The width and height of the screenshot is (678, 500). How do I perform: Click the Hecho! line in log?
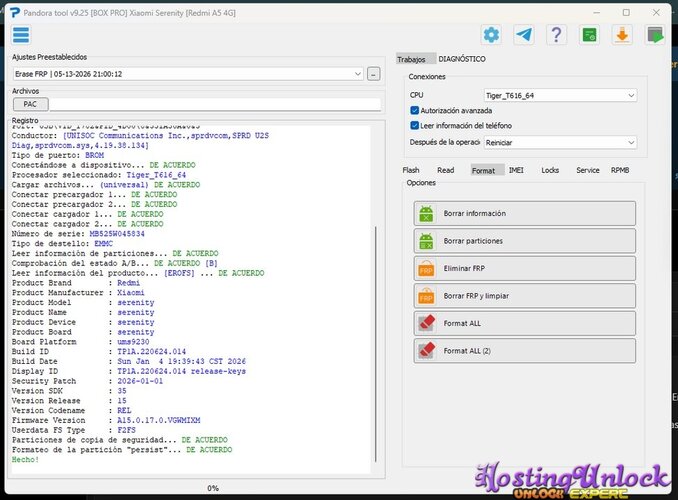25,459
